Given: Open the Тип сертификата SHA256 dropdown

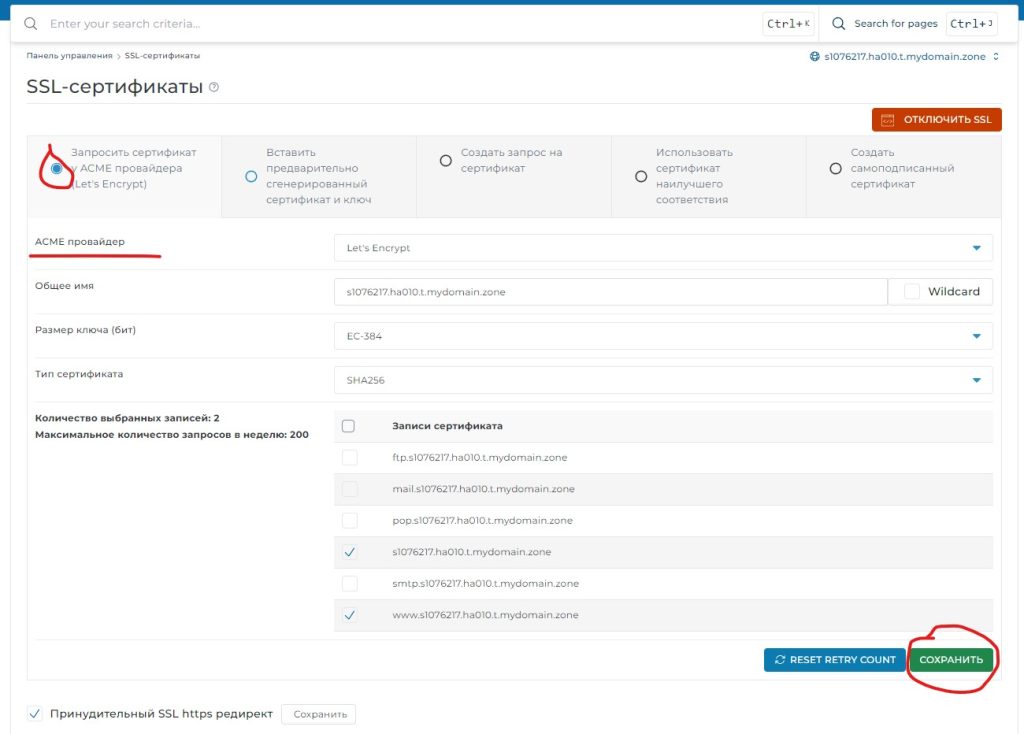Looking at the screenshot, I should [x=662, y=380].
